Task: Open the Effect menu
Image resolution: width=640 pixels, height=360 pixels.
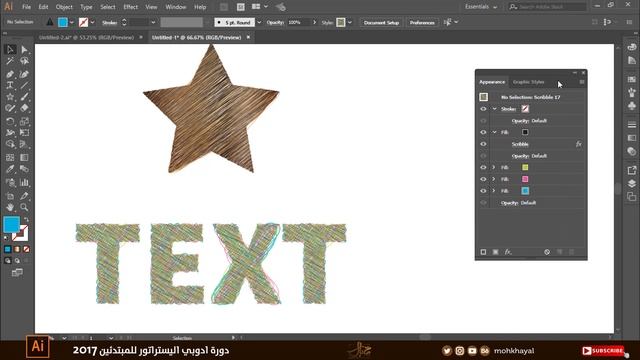Action: tap(131, 7)
